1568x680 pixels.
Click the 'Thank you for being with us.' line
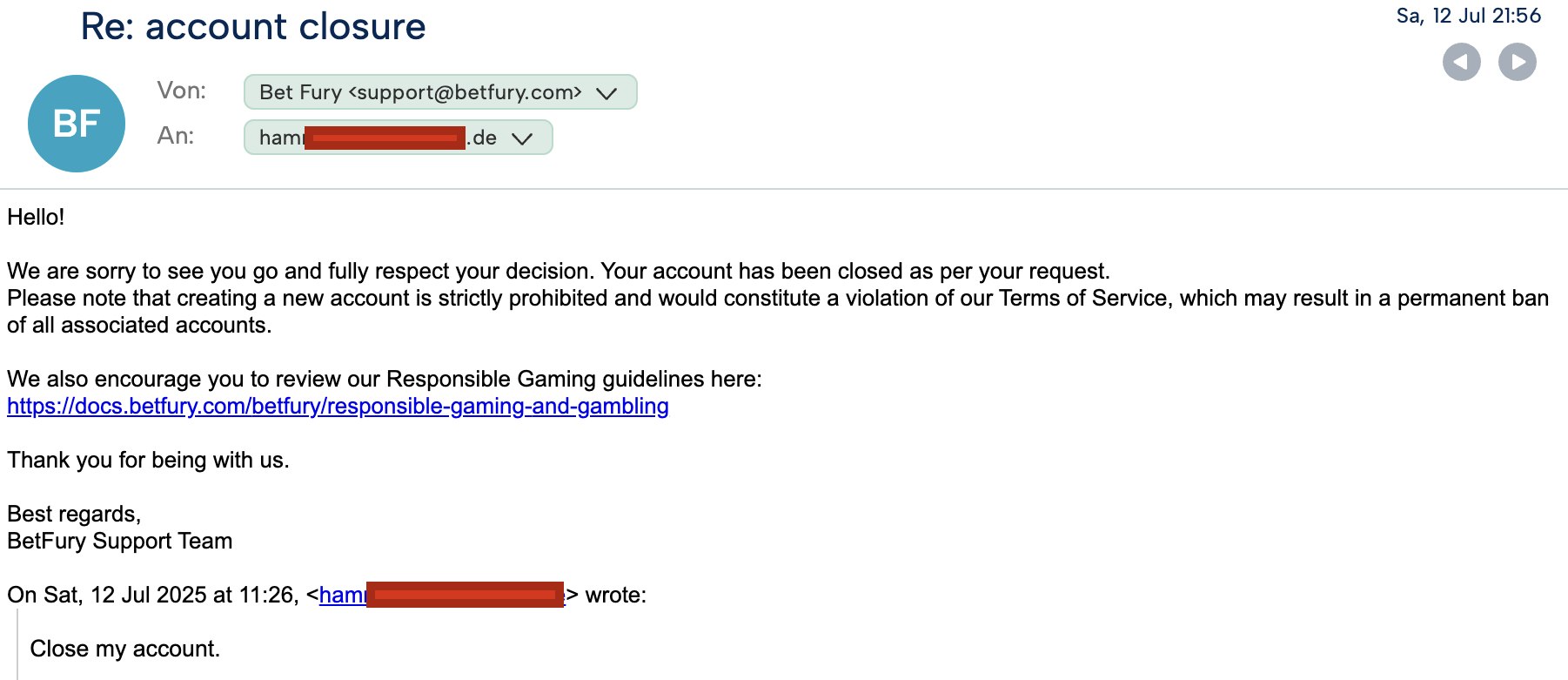[x=148, y=460]
